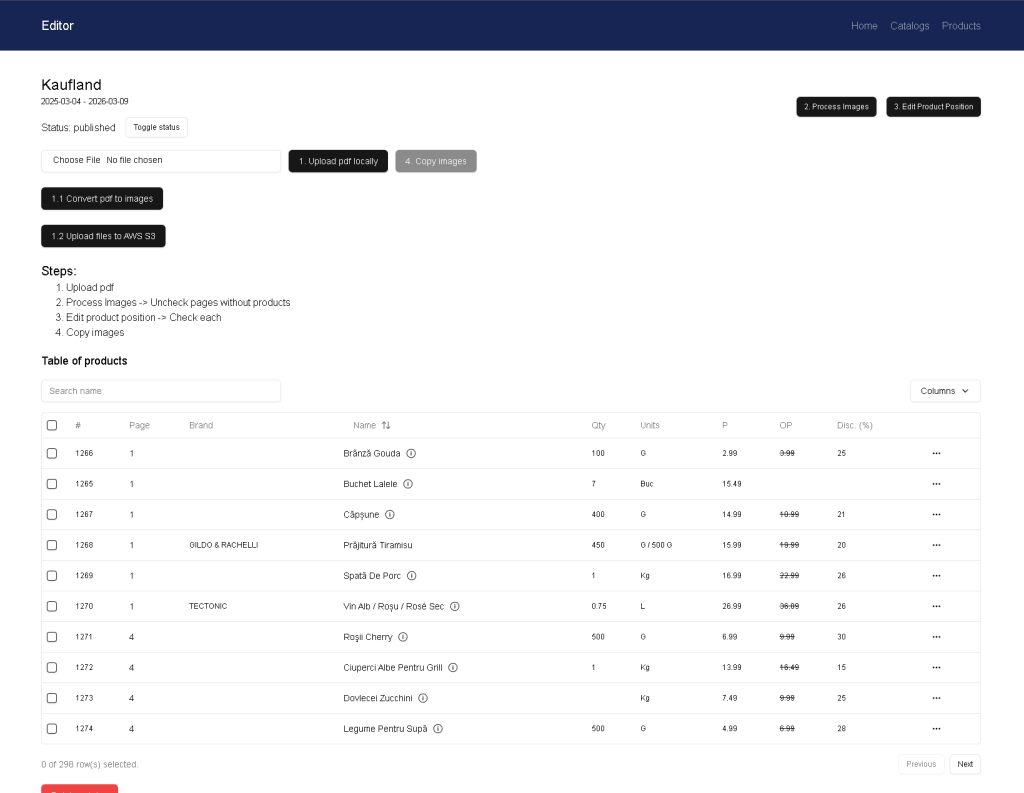Viewport: 1024px width, 793px height.
Task: Open actions dropdown for Vin Alb row
Action: click(x=936, y=606)
